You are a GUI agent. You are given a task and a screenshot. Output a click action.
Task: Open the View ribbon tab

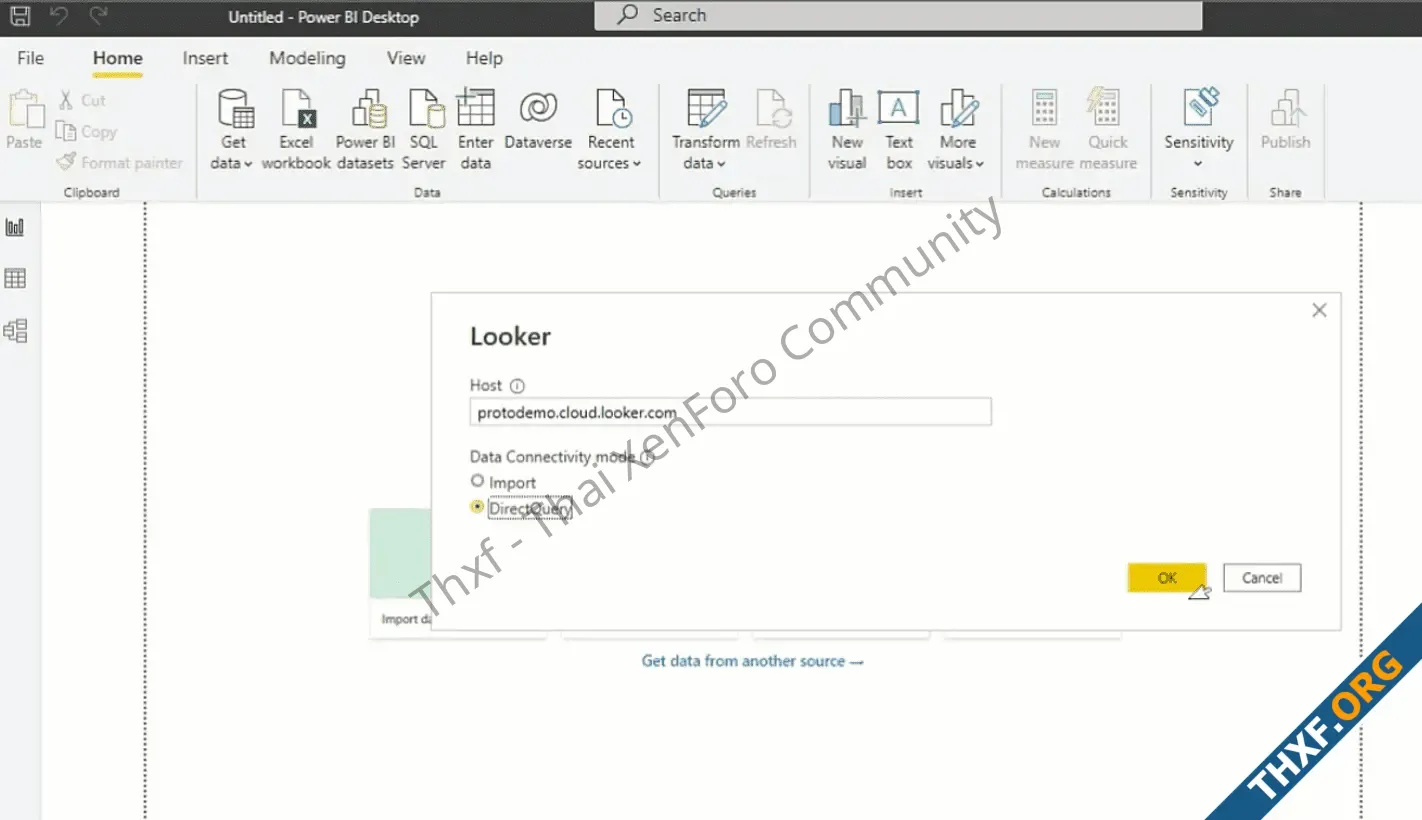(406, 58)
